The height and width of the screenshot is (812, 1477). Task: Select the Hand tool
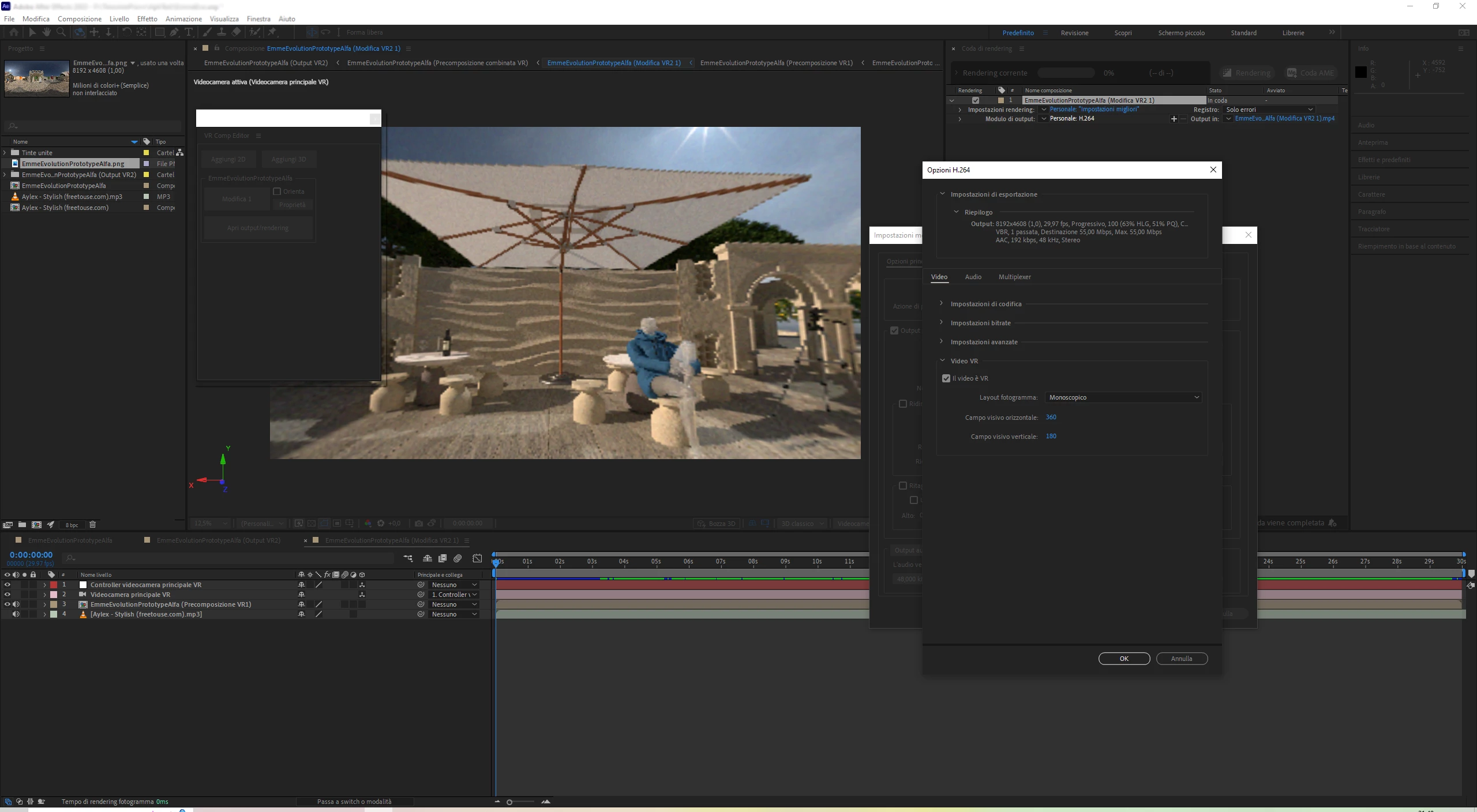[x=46, y=32]
